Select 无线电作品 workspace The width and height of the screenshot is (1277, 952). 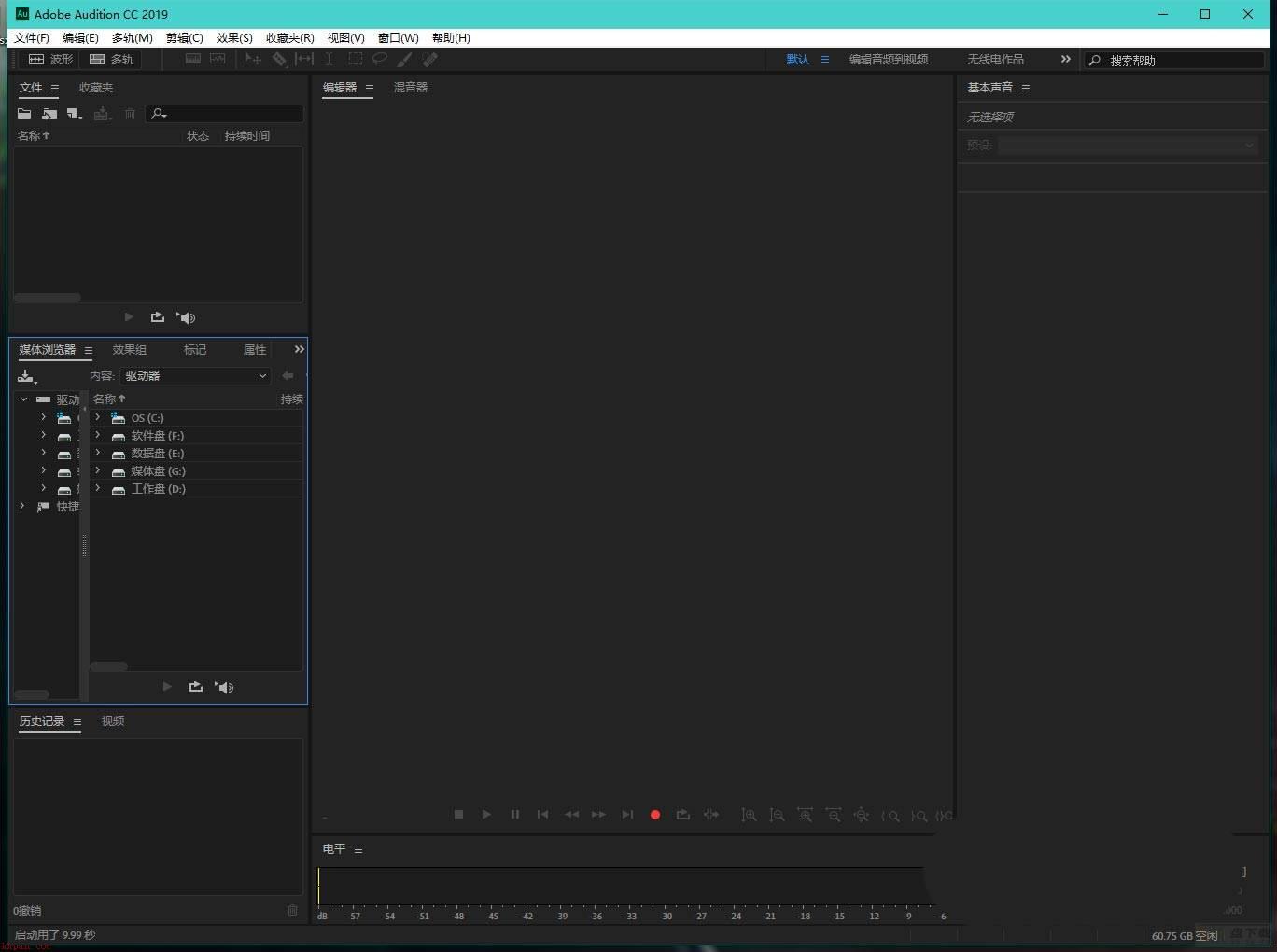point(996,59)
